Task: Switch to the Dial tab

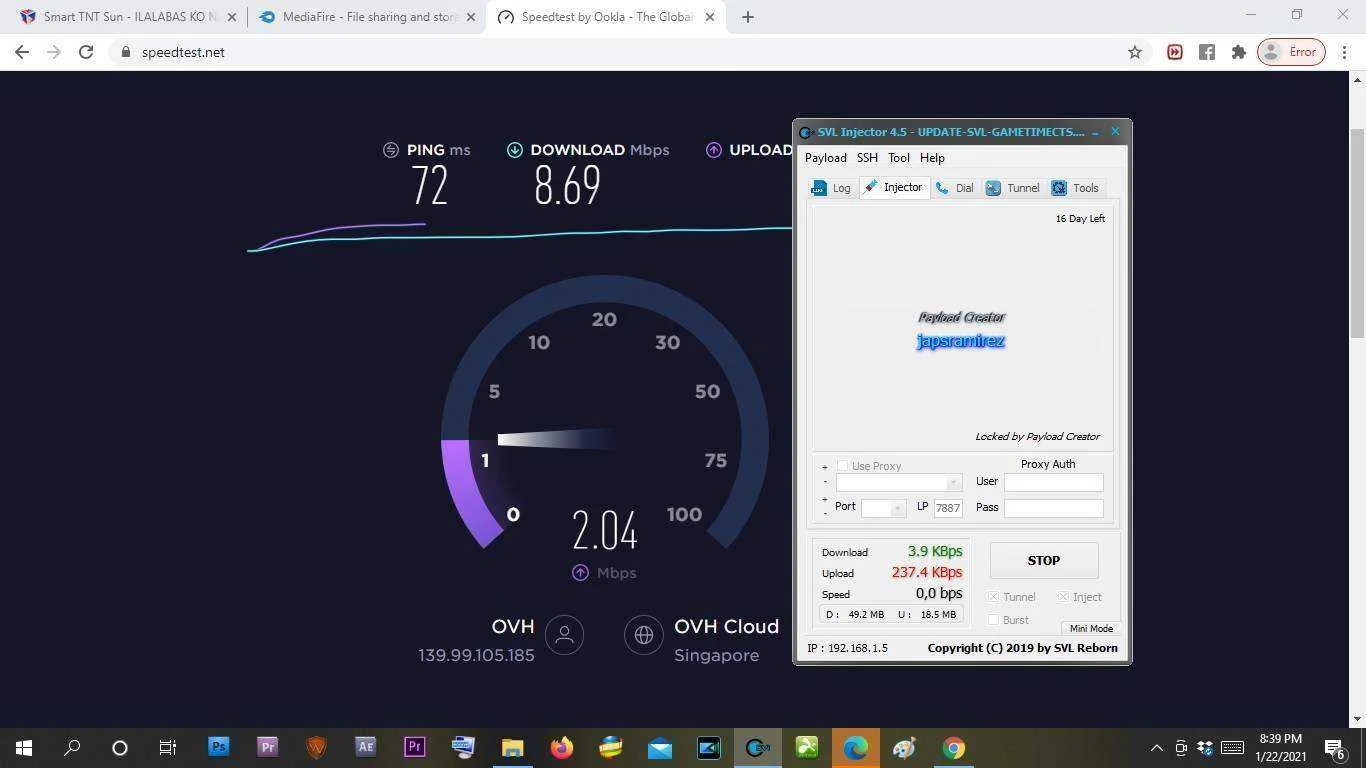Action: 954,188
